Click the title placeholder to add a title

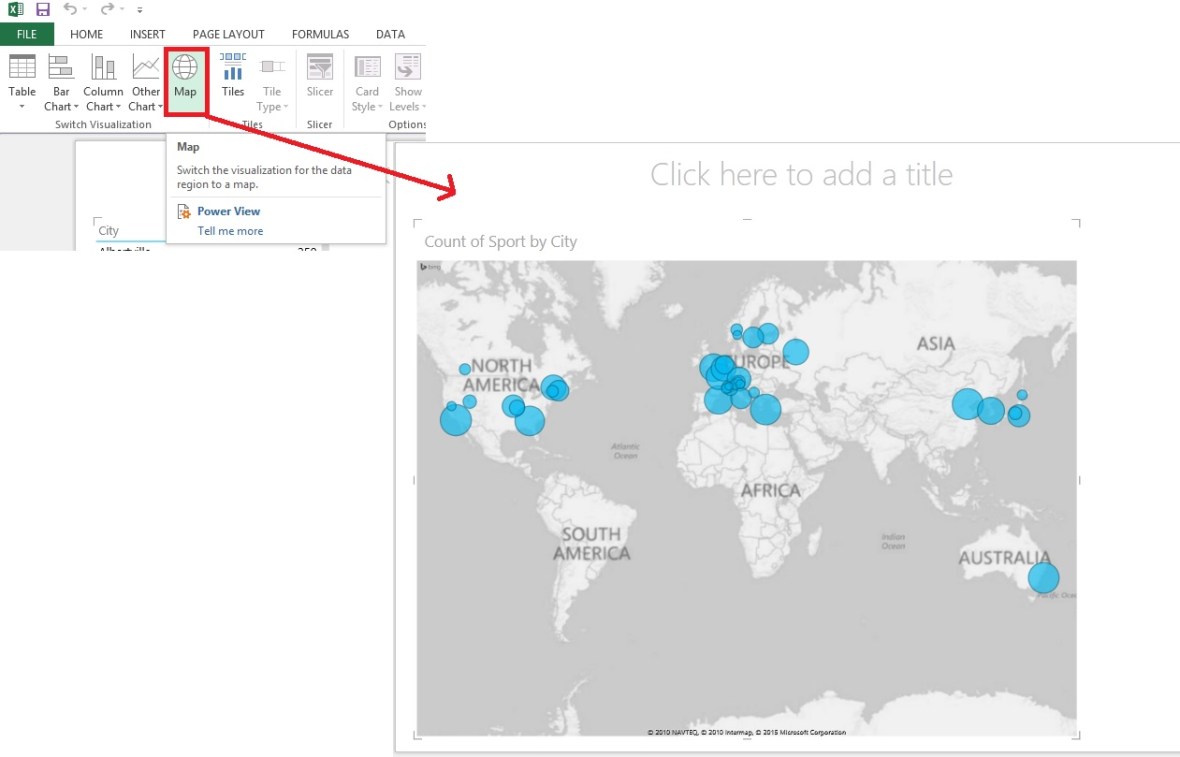801,174
